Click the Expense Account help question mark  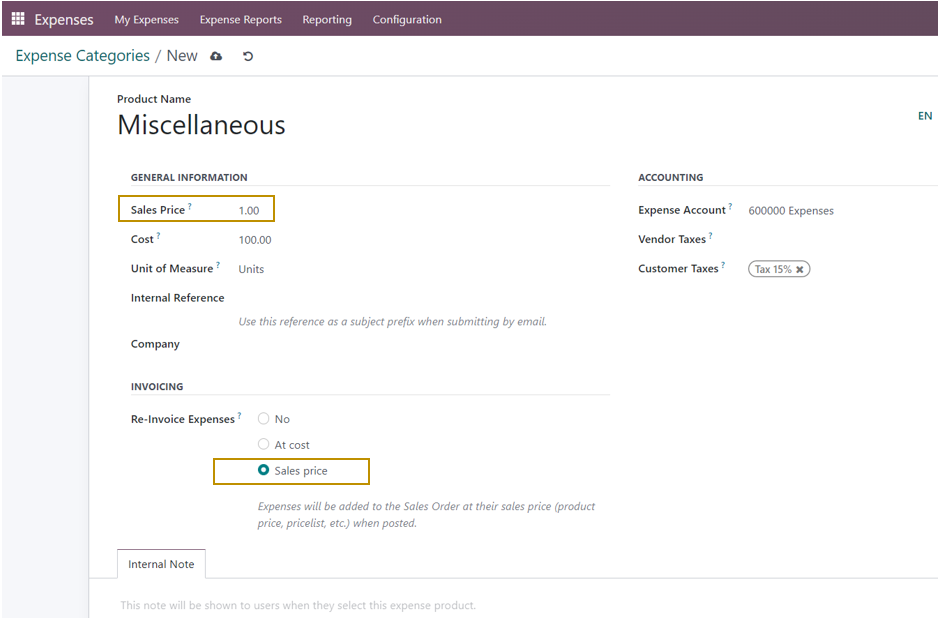click(x=730, y=207)
